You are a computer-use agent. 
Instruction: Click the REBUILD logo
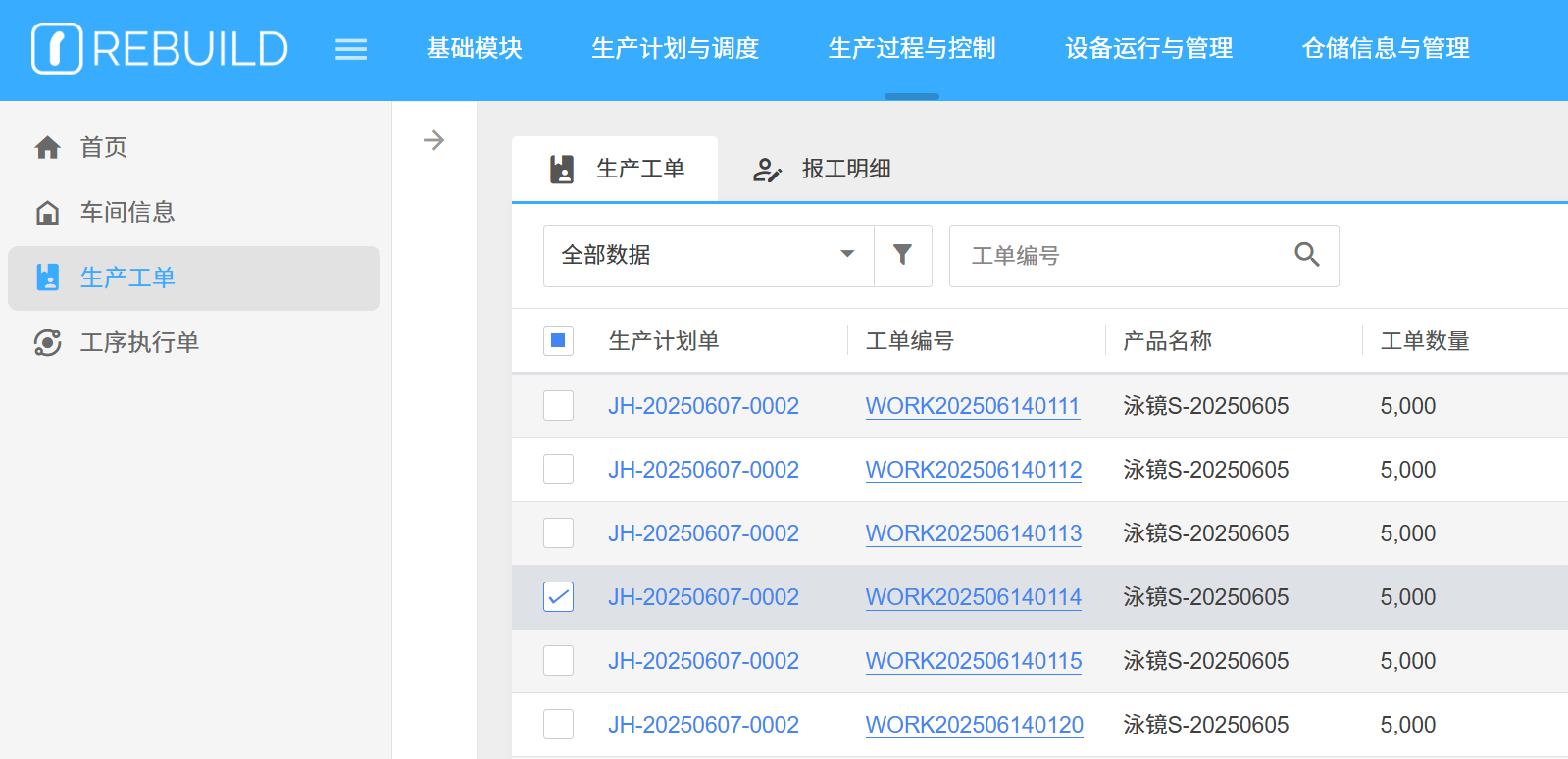tap(160, 49)
